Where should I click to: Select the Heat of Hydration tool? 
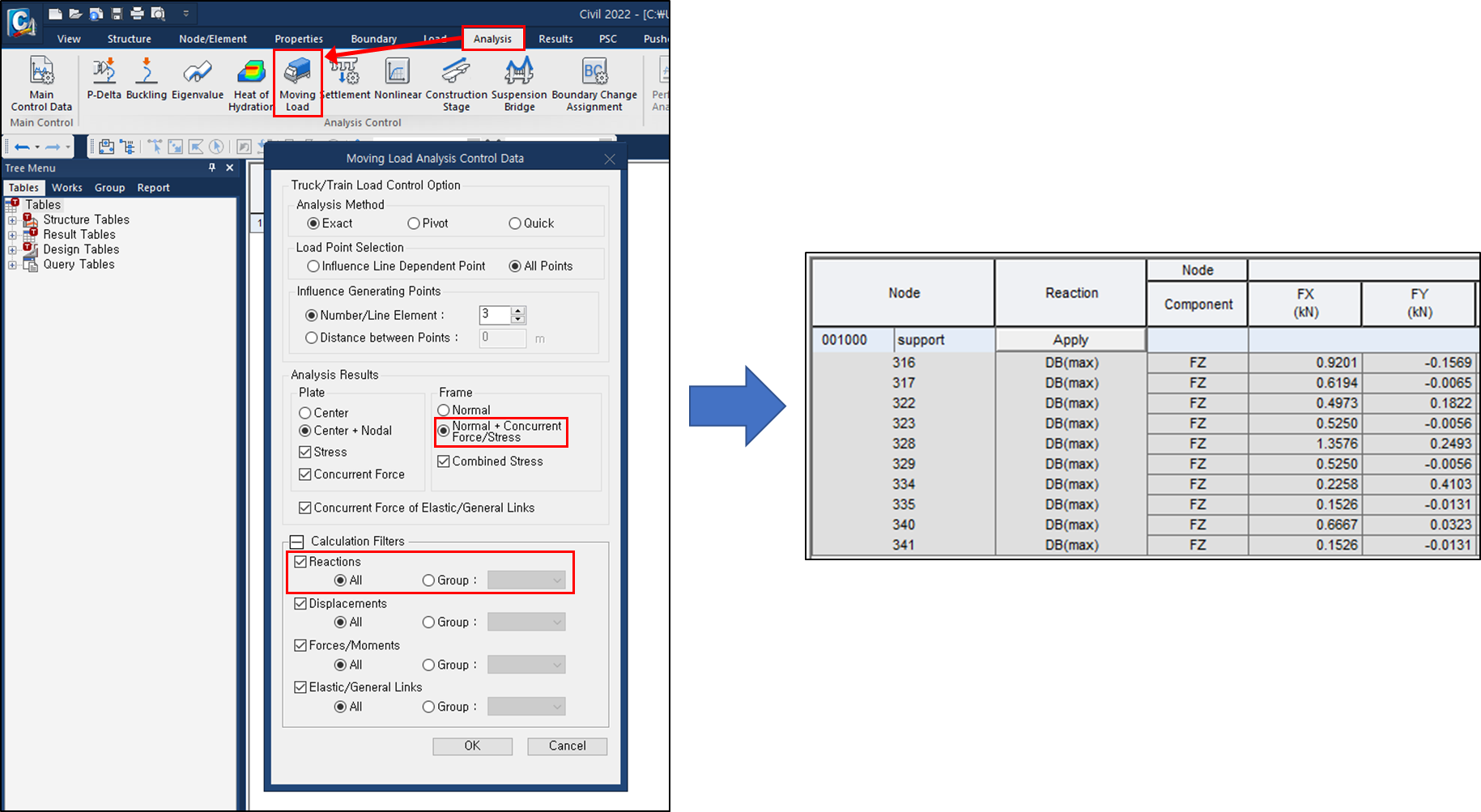point(250,81)
